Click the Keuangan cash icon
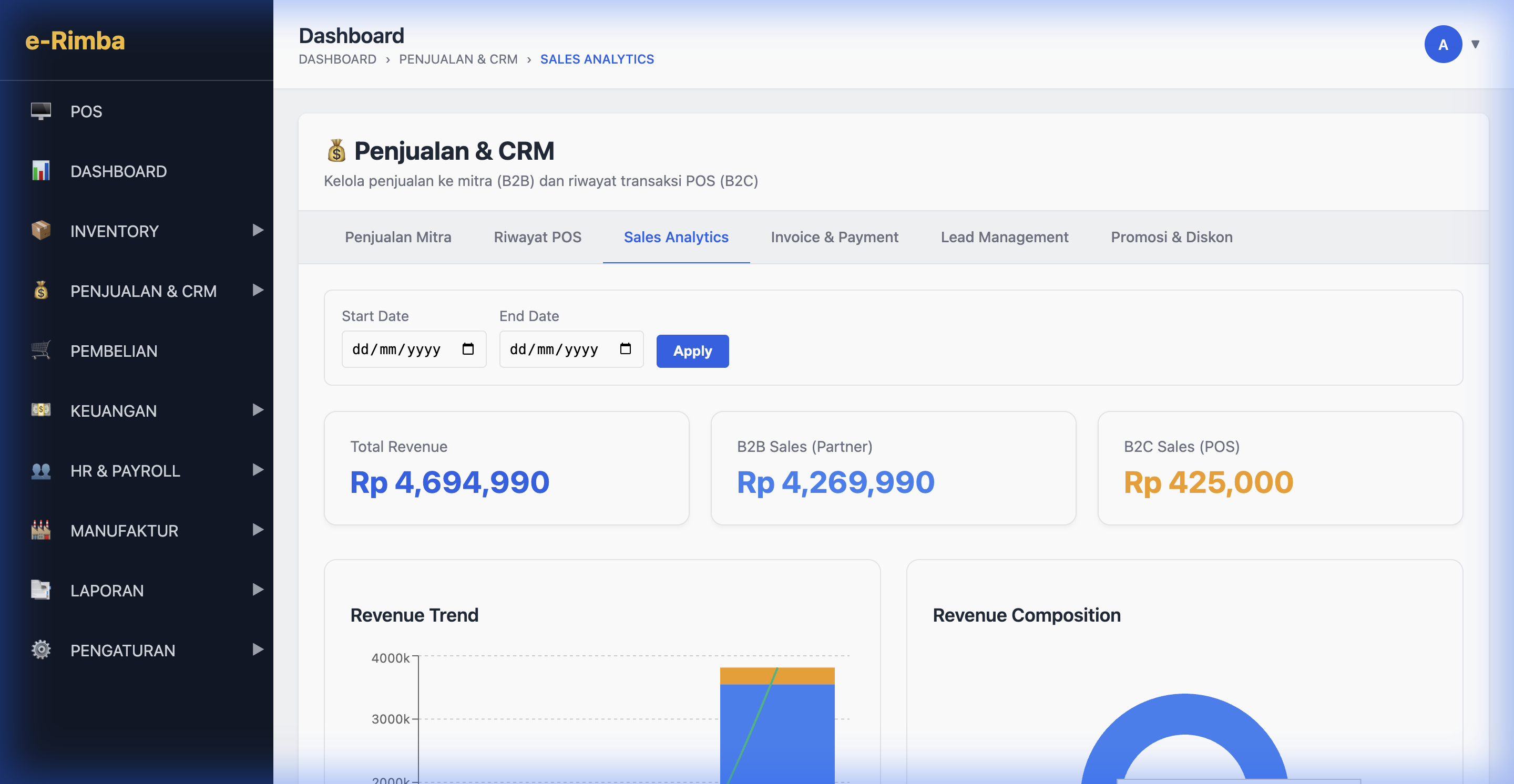 40,410
